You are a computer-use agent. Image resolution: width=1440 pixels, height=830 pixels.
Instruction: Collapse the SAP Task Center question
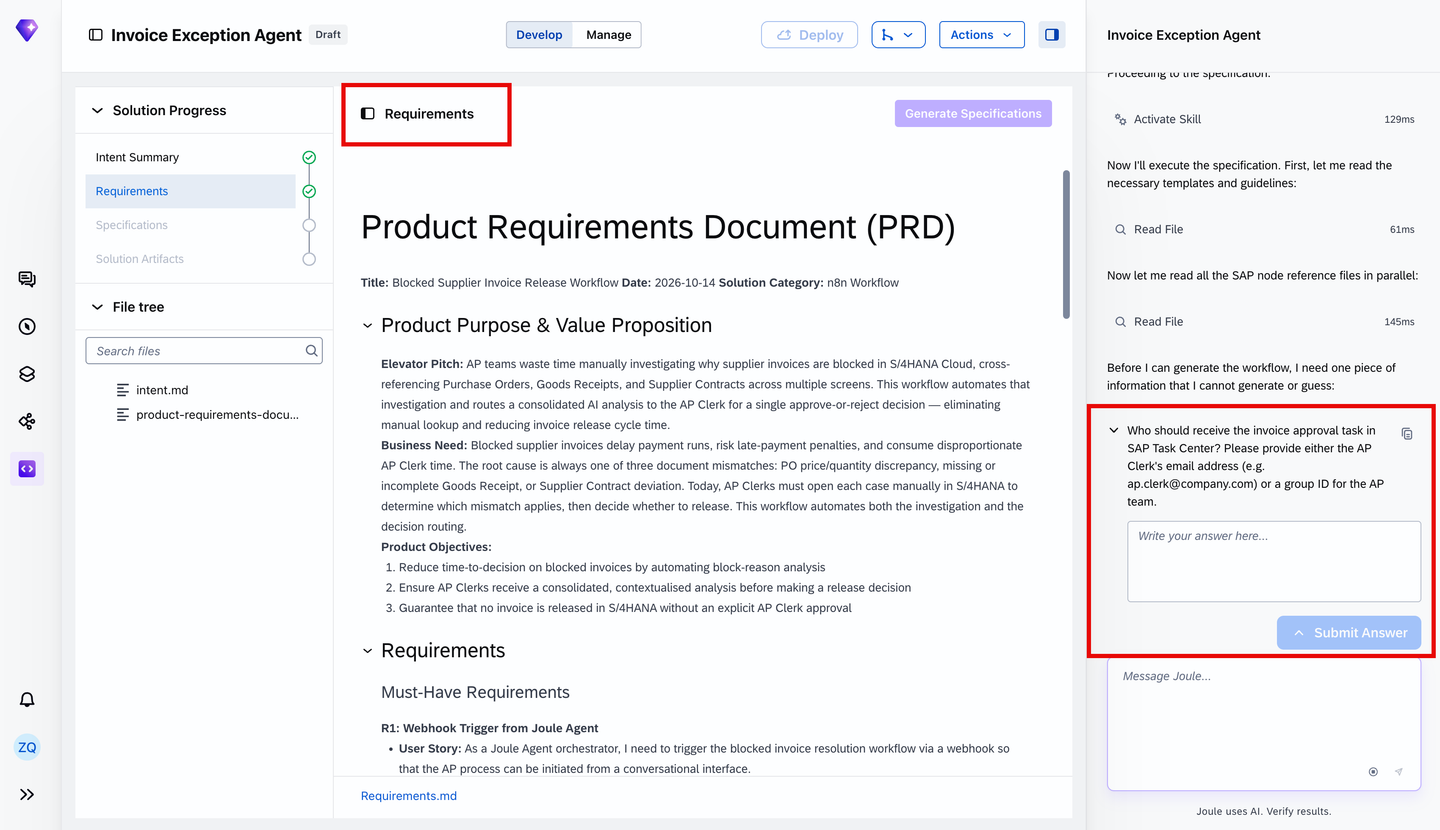pos(1114,431)
